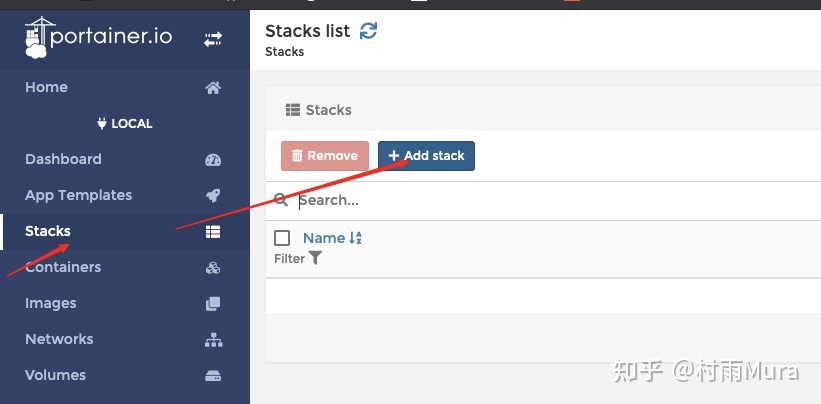The width and height of the screenshot is (821, 404).
Task: Refresh the Stacks list with the sync icon
Action: click(369, 31)
